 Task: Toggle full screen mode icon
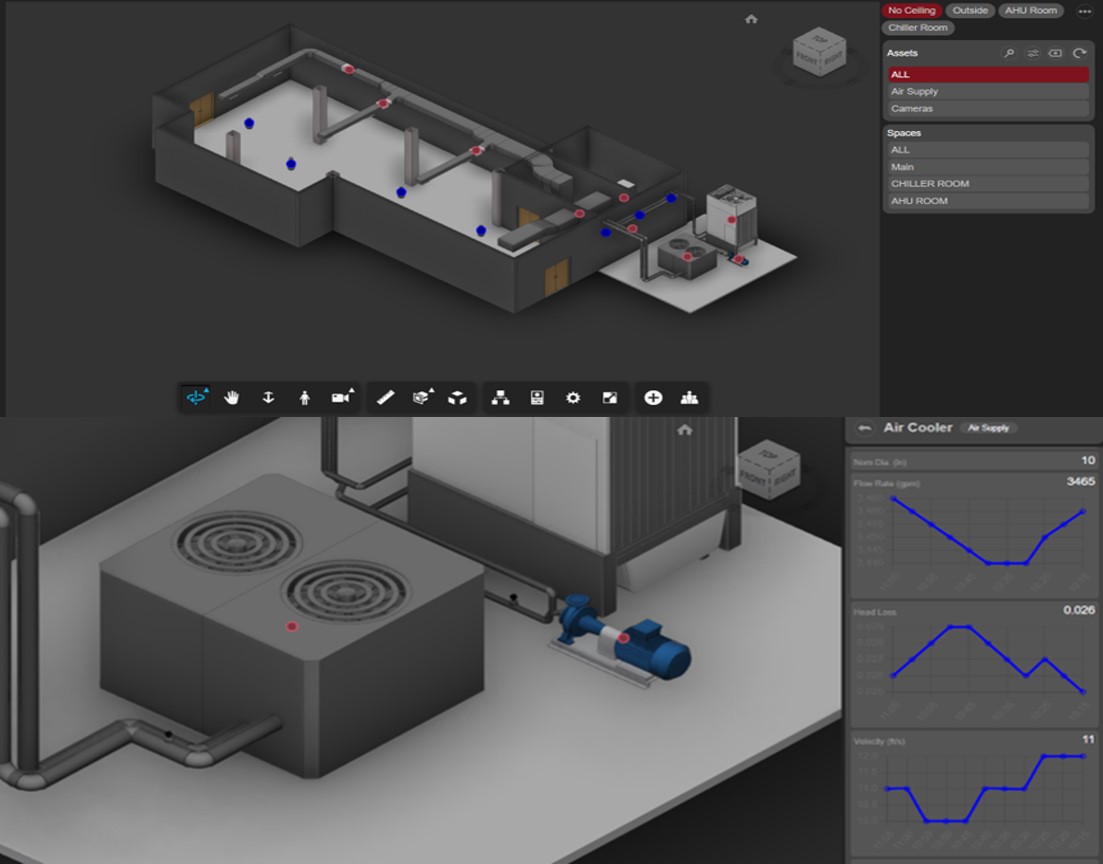(x=610, y=398)
